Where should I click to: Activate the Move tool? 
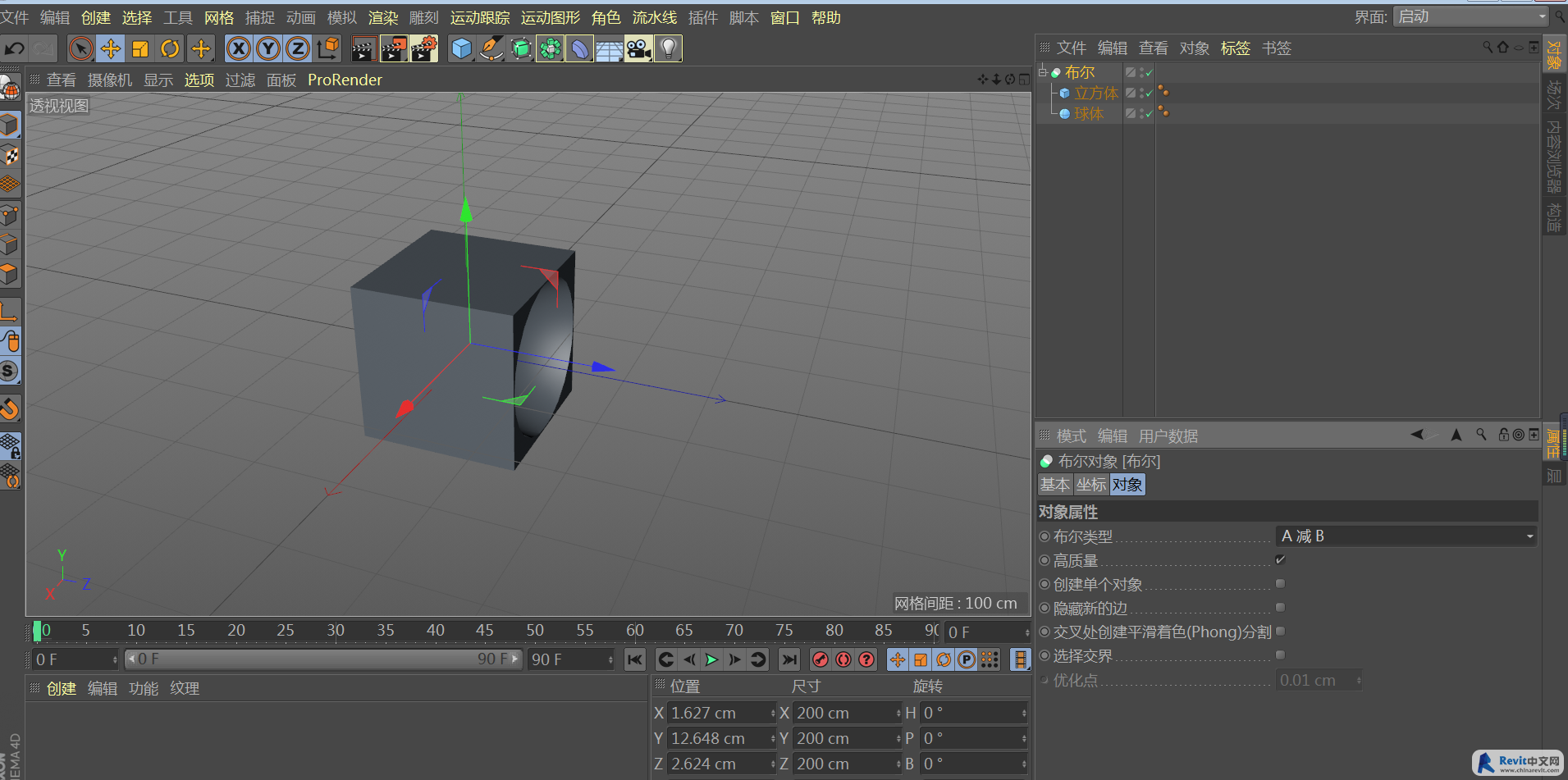pos(111,48)
